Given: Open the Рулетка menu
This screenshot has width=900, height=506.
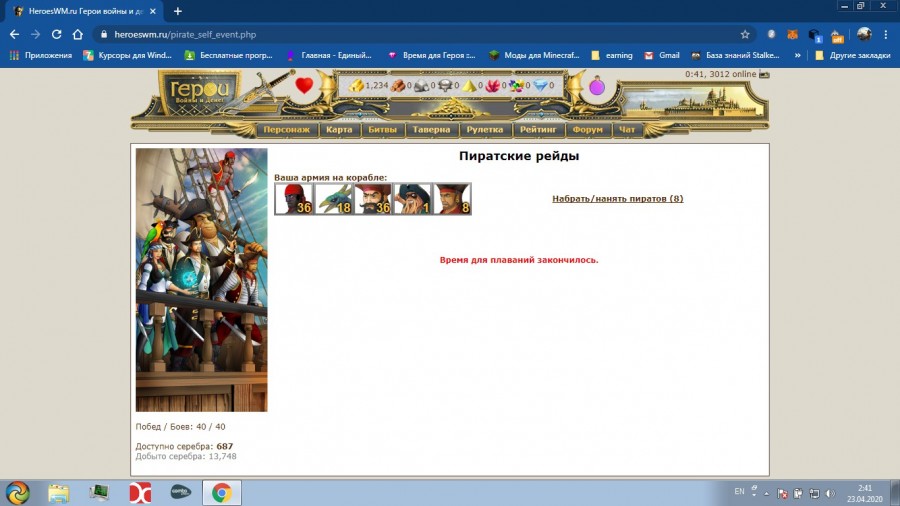Looking at the screenshot, I should coord(485,130).
